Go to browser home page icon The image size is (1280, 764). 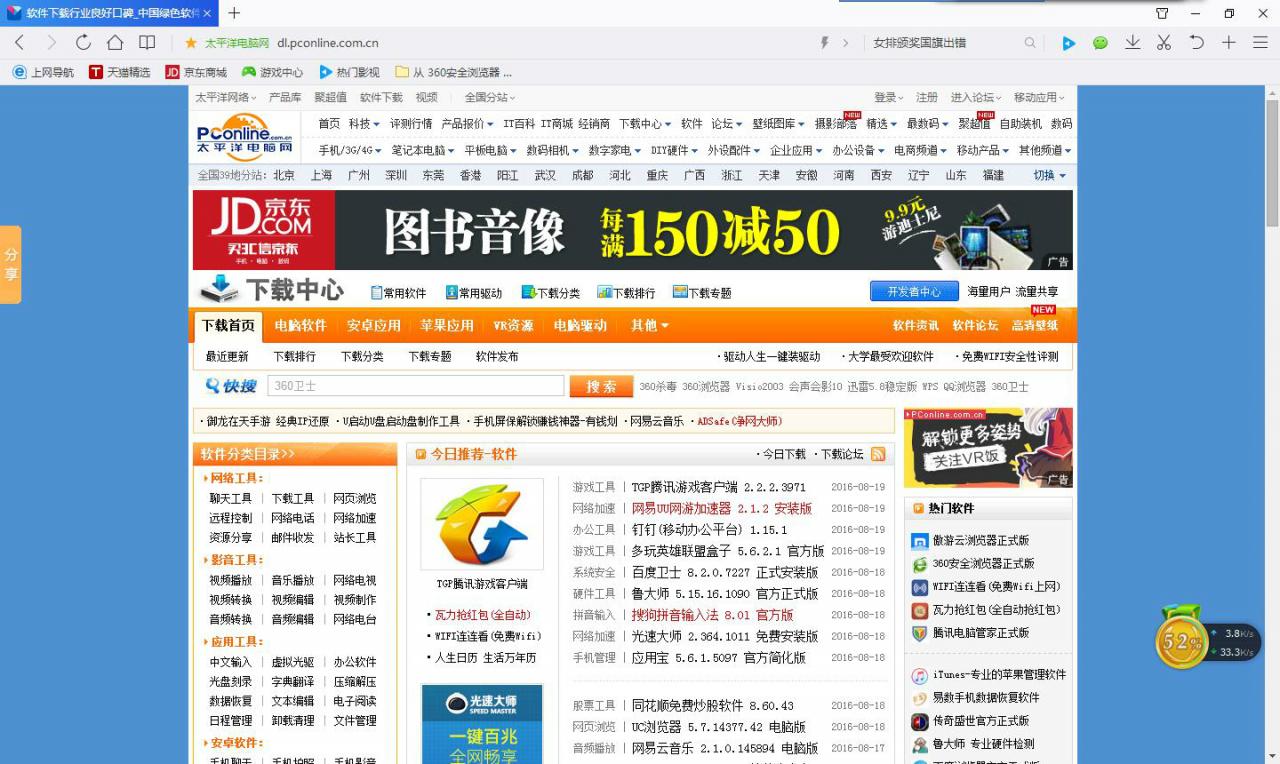coord(115,43)
